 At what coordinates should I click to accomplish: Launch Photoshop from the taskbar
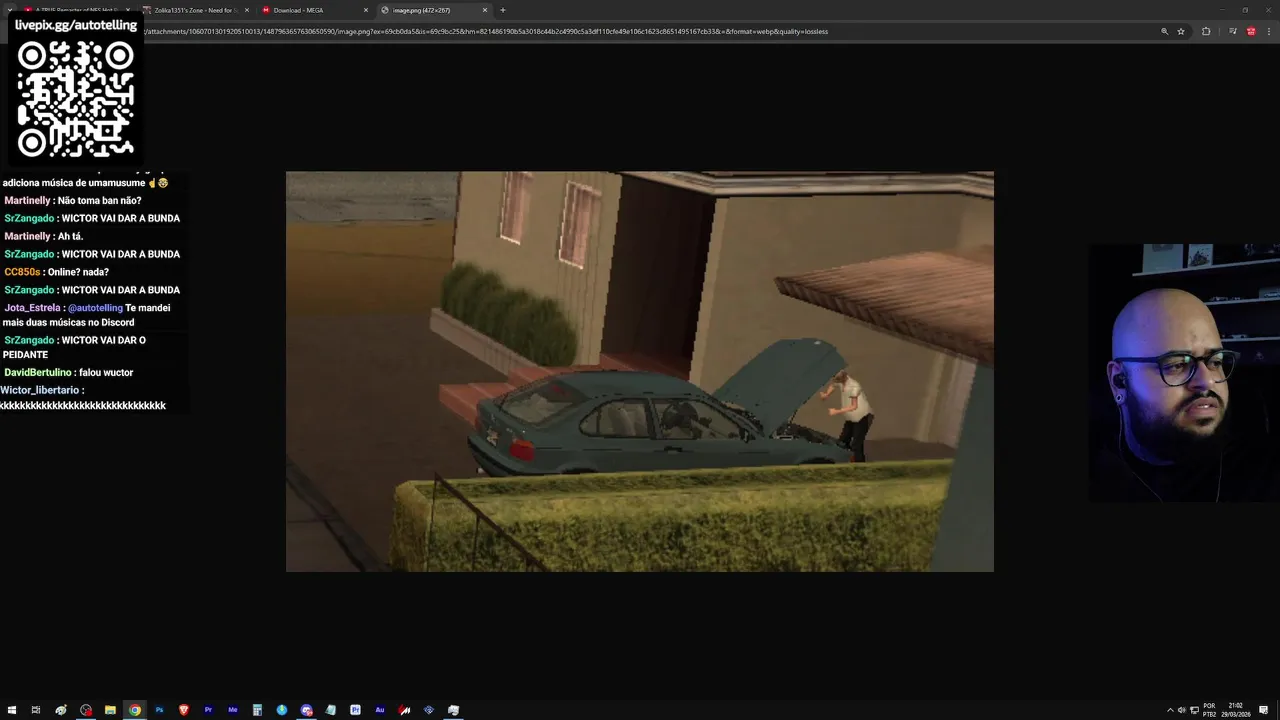click(x=159, y=710)
